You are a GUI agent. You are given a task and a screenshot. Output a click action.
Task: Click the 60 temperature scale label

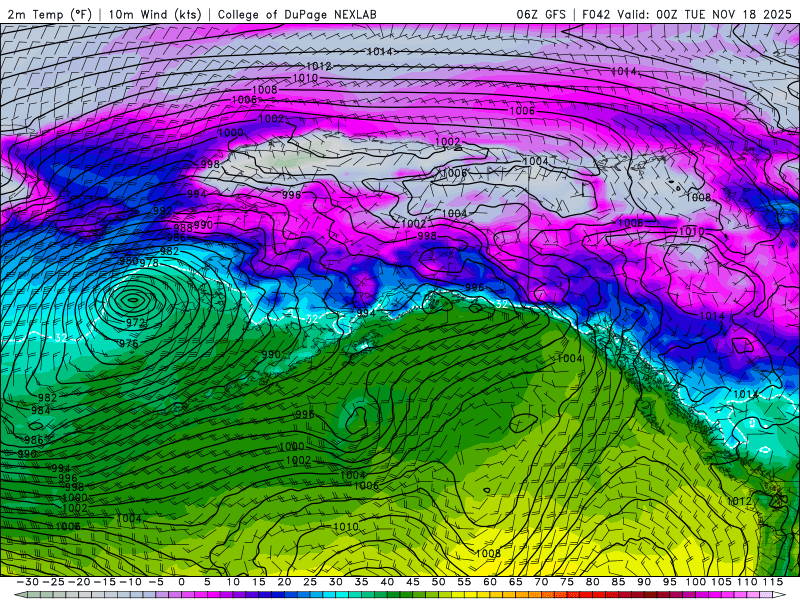click(x=489, y=582)
